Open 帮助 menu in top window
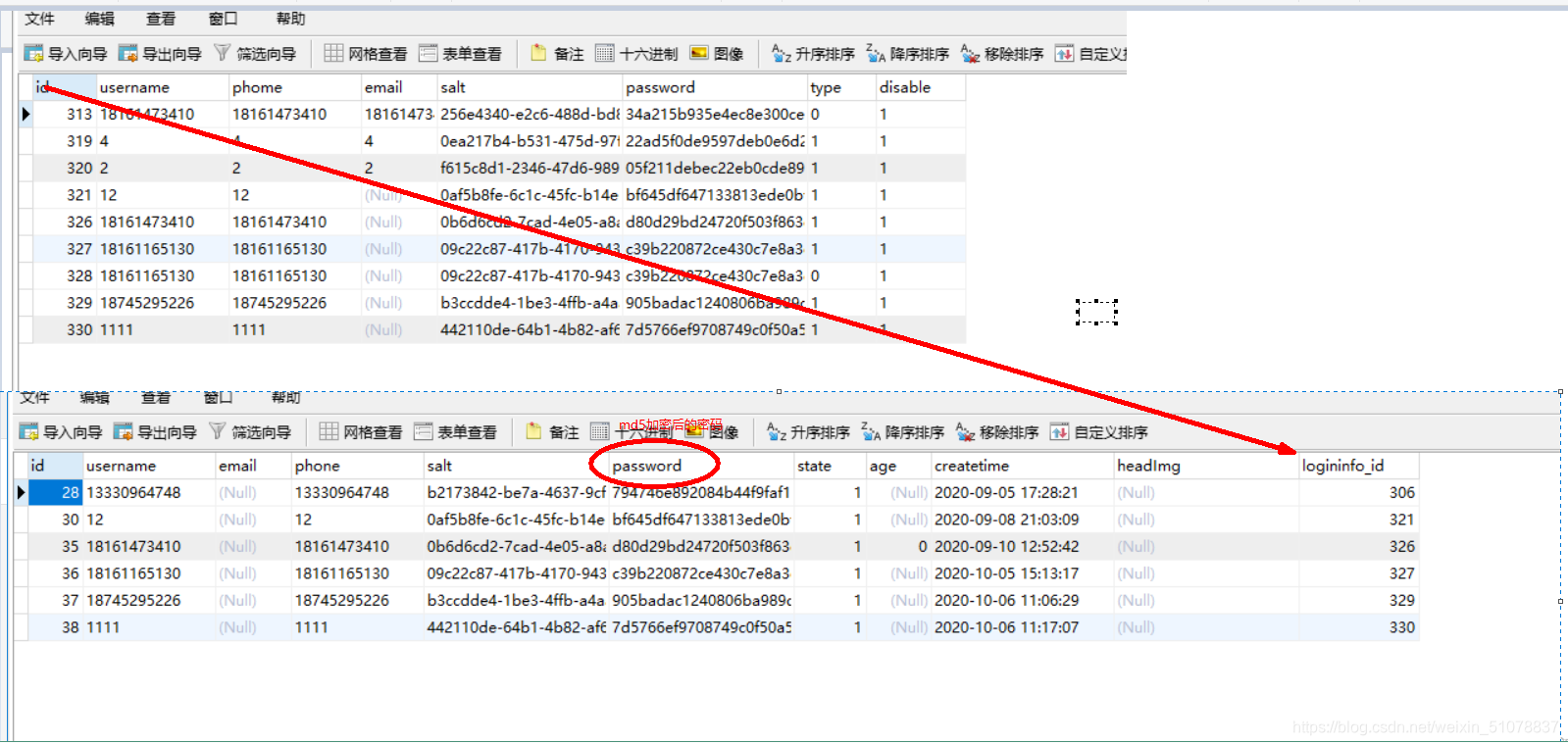This screenshot has height=745, width=1568. coord(290,19)
